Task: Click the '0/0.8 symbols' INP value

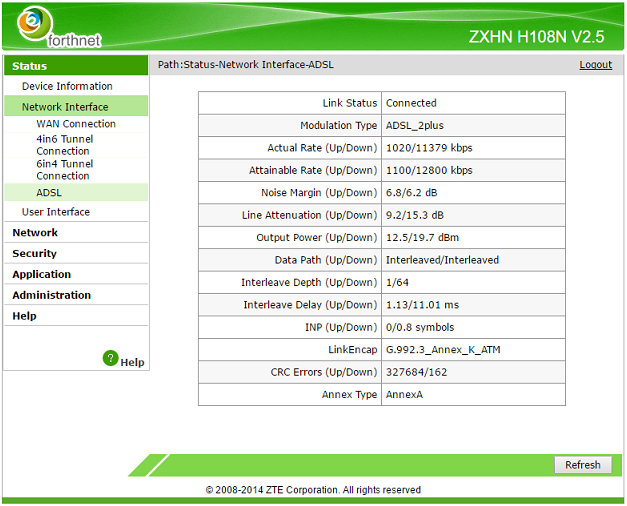Action: pyautogui.click(x=420, y=327)
